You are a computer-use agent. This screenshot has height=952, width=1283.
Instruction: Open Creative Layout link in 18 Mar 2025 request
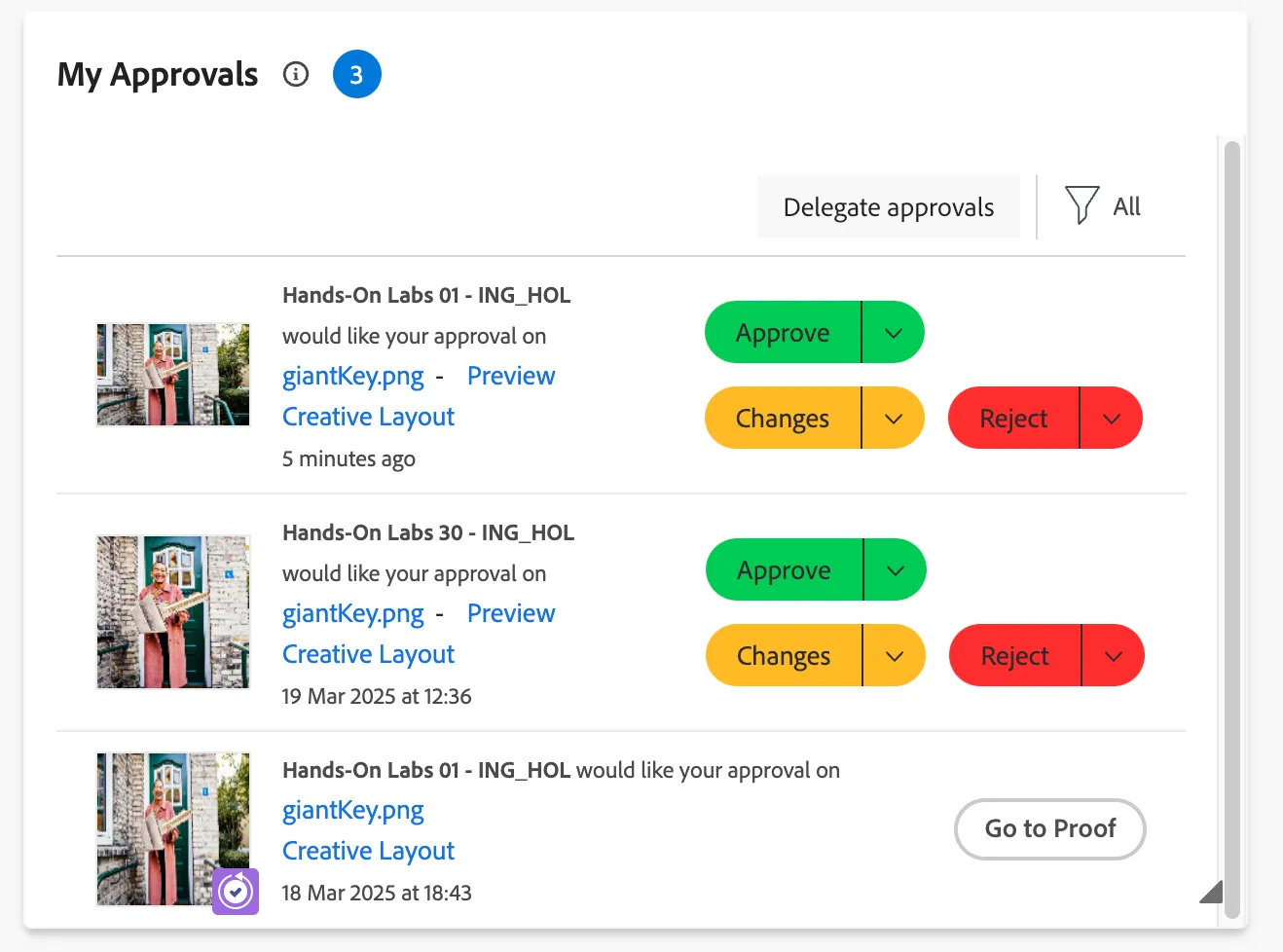tap(368, 852)
